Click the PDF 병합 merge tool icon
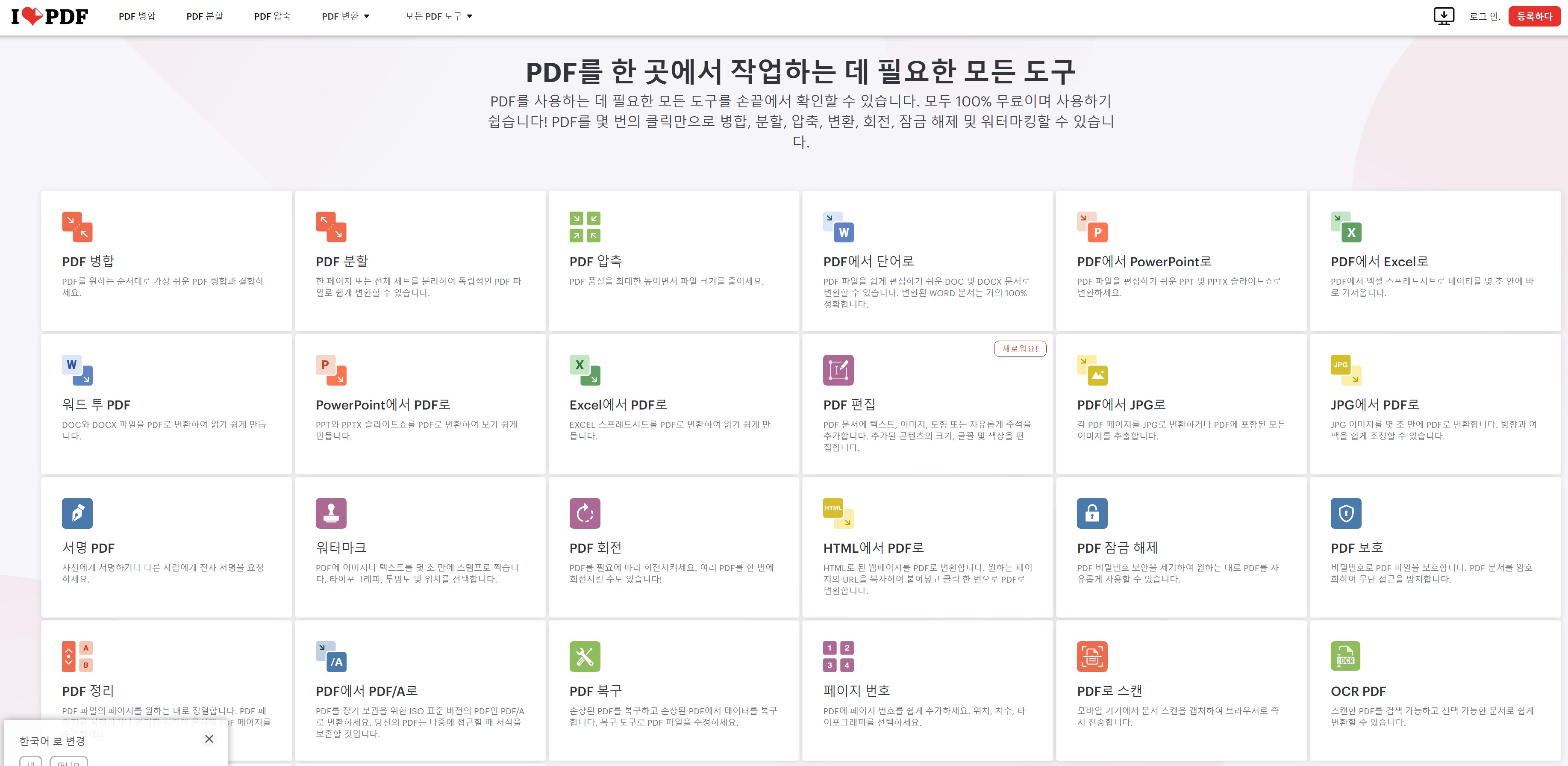This screenshot has width=1568, height=766. point(77,227)
